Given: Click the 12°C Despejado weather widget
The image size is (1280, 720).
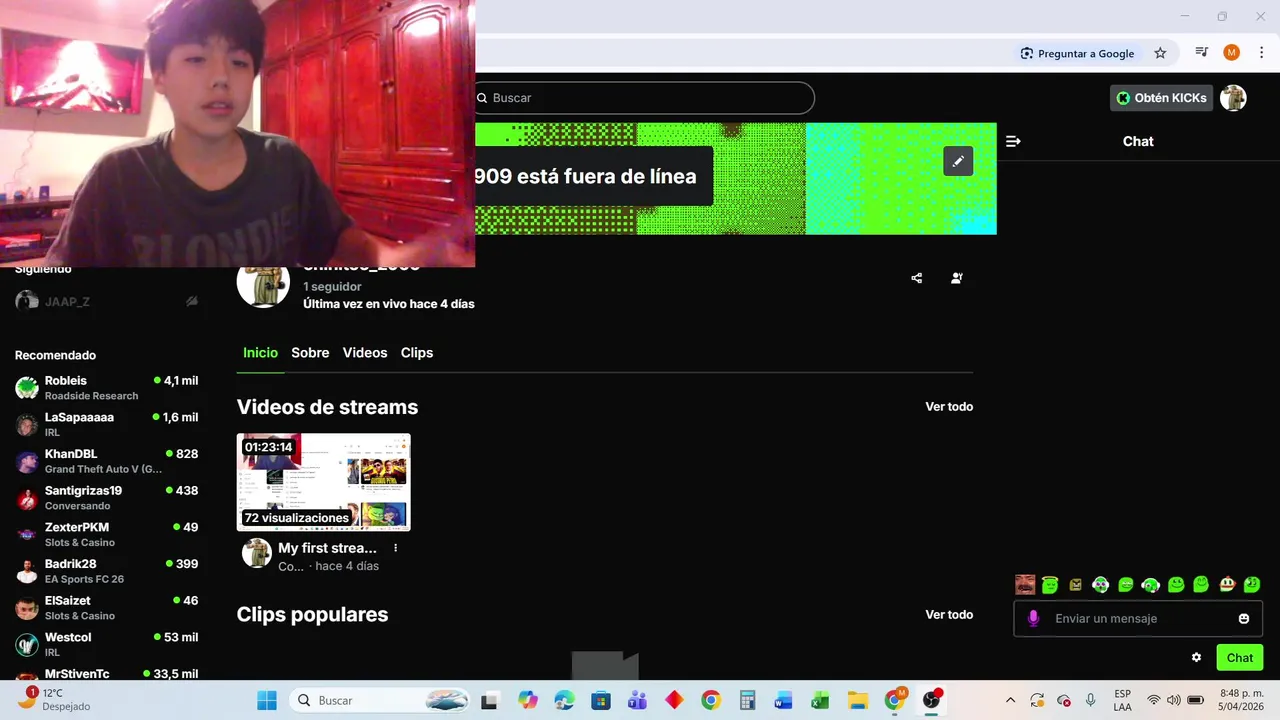Looking at the screenshot, I should [x=56, y=699].
